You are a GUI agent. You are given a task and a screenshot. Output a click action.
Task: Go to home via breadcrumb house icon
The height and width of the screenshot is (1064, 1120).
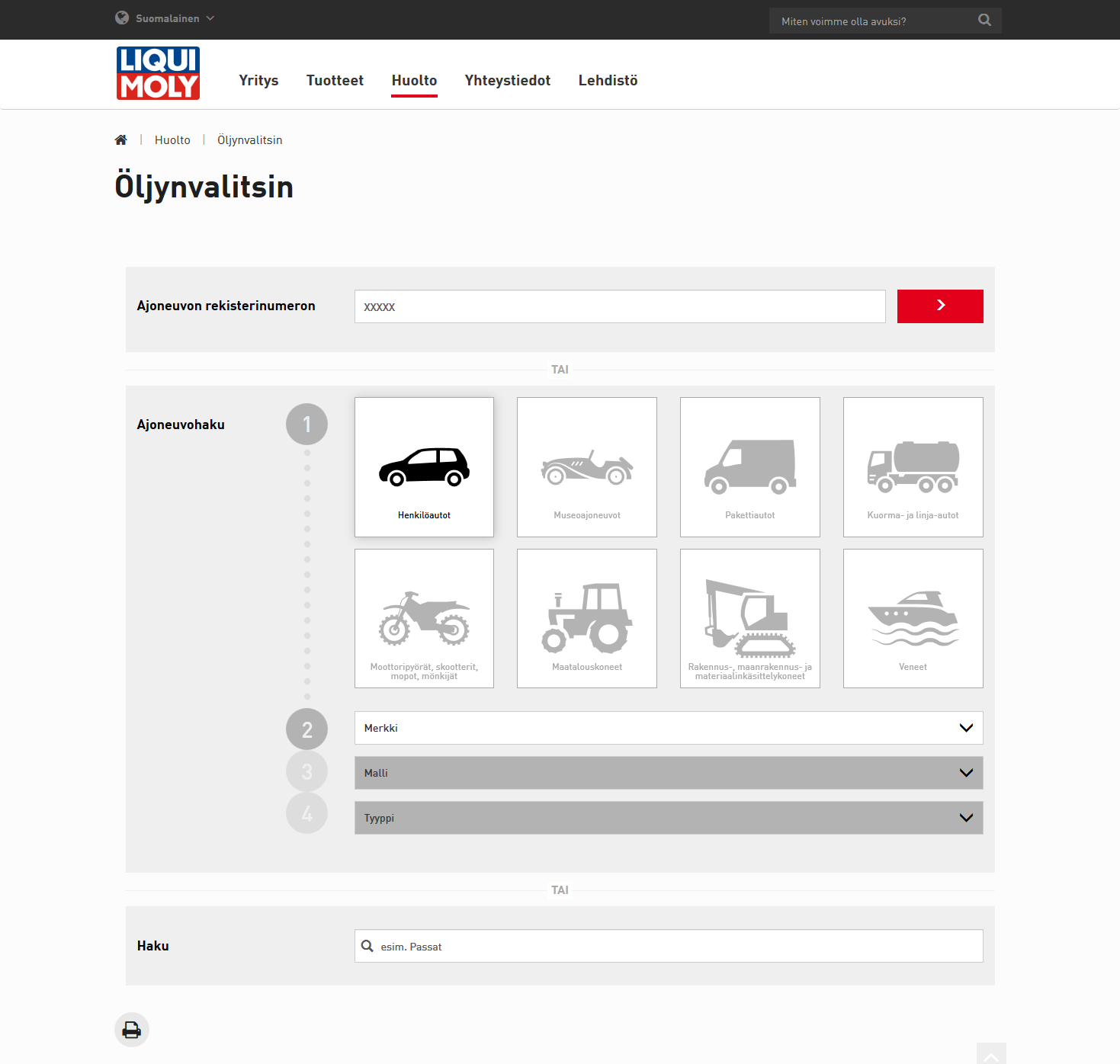pos(120,140)
